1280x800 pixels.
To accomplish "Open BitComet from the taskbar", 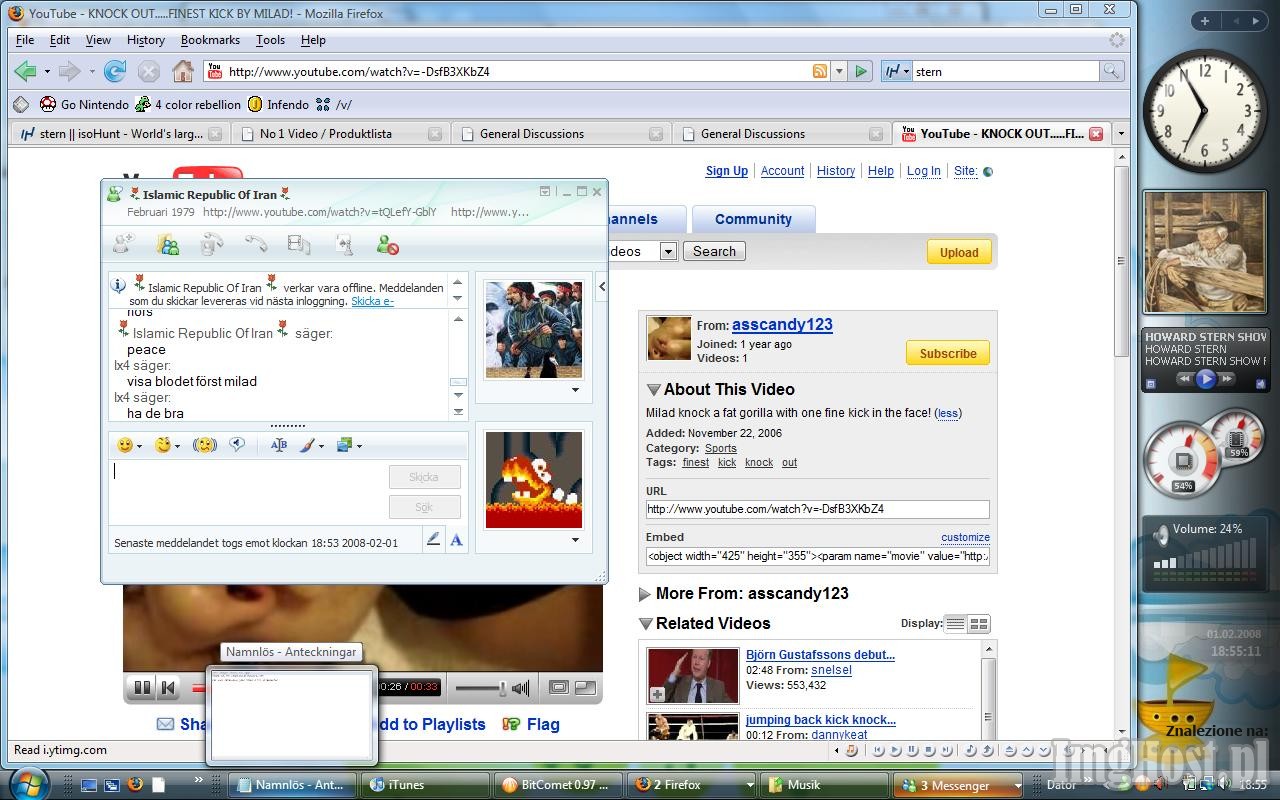I will pos(558,785).
